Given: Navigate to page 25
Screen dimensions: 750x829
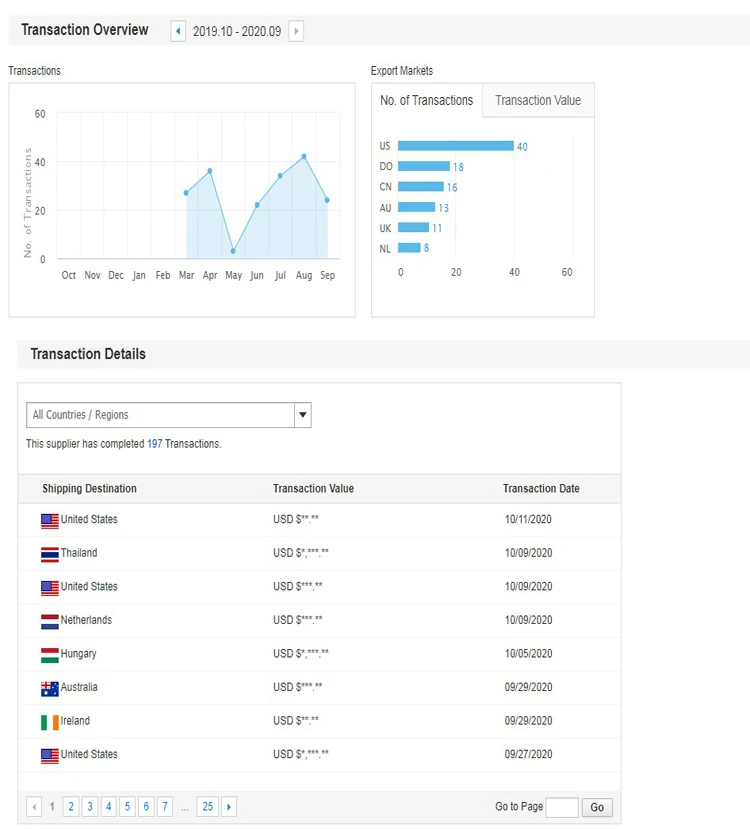Looking at the screenshot, I should pos(207,806).
